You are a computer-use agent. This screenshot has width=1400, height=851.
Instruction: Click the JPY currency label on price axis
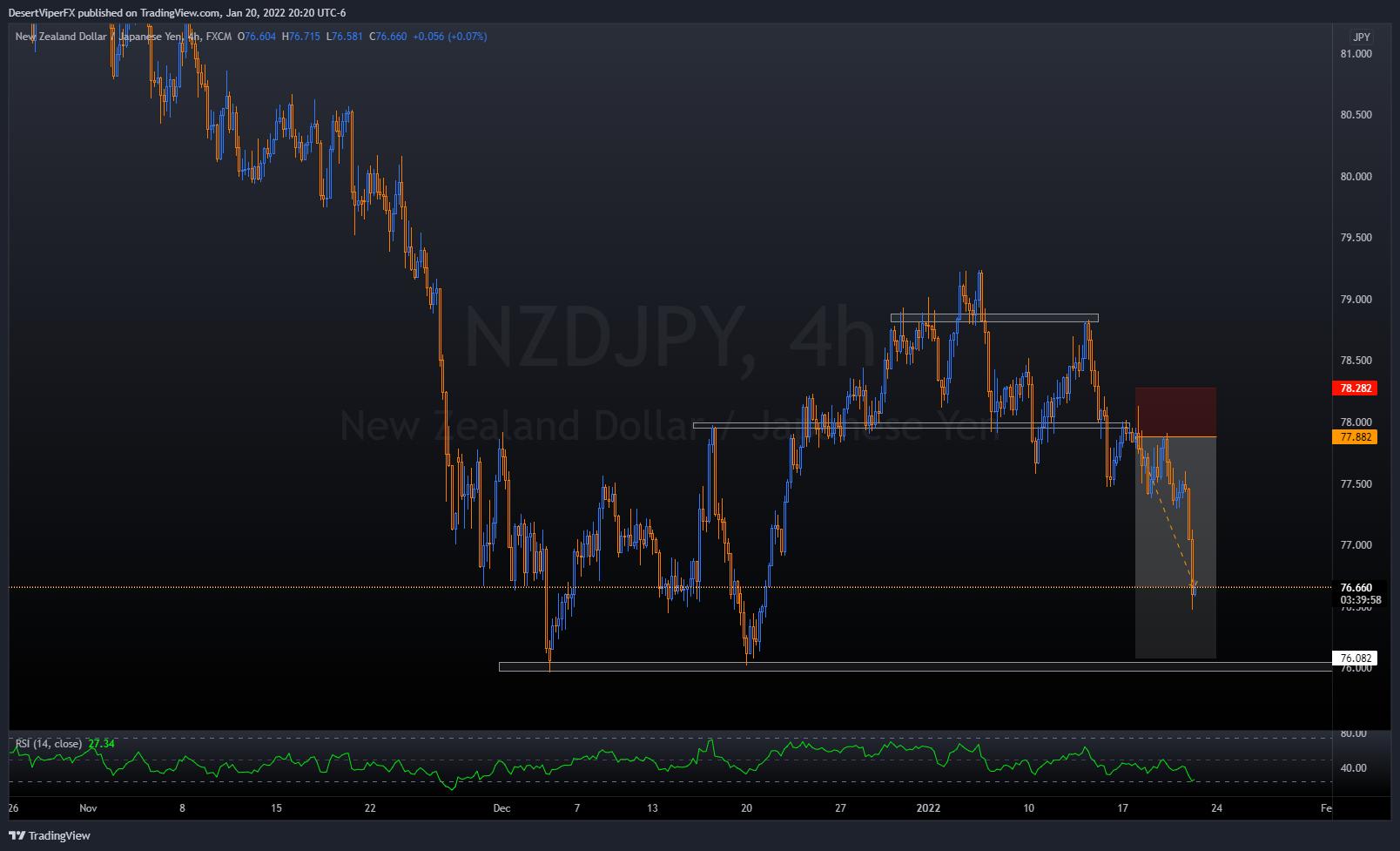click(1362, 37)
